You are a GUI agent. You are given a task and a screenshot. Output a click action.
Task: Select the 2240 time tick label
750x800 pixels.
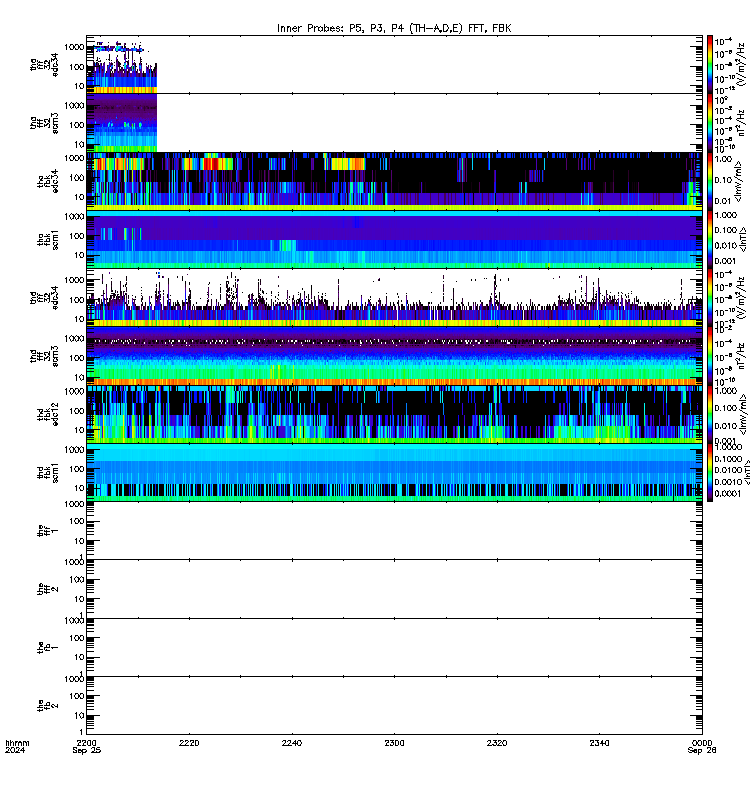tap(292, 743)
